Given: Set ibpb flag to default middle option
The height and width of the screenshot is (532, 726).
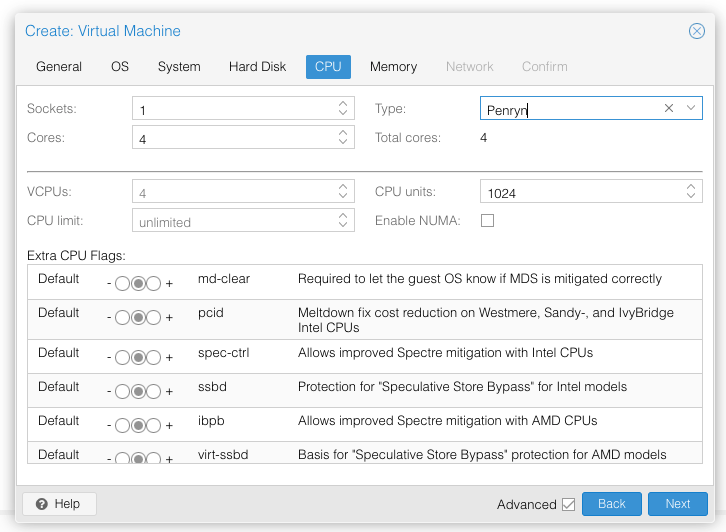Looking at the screenshot, I should 138,425.
